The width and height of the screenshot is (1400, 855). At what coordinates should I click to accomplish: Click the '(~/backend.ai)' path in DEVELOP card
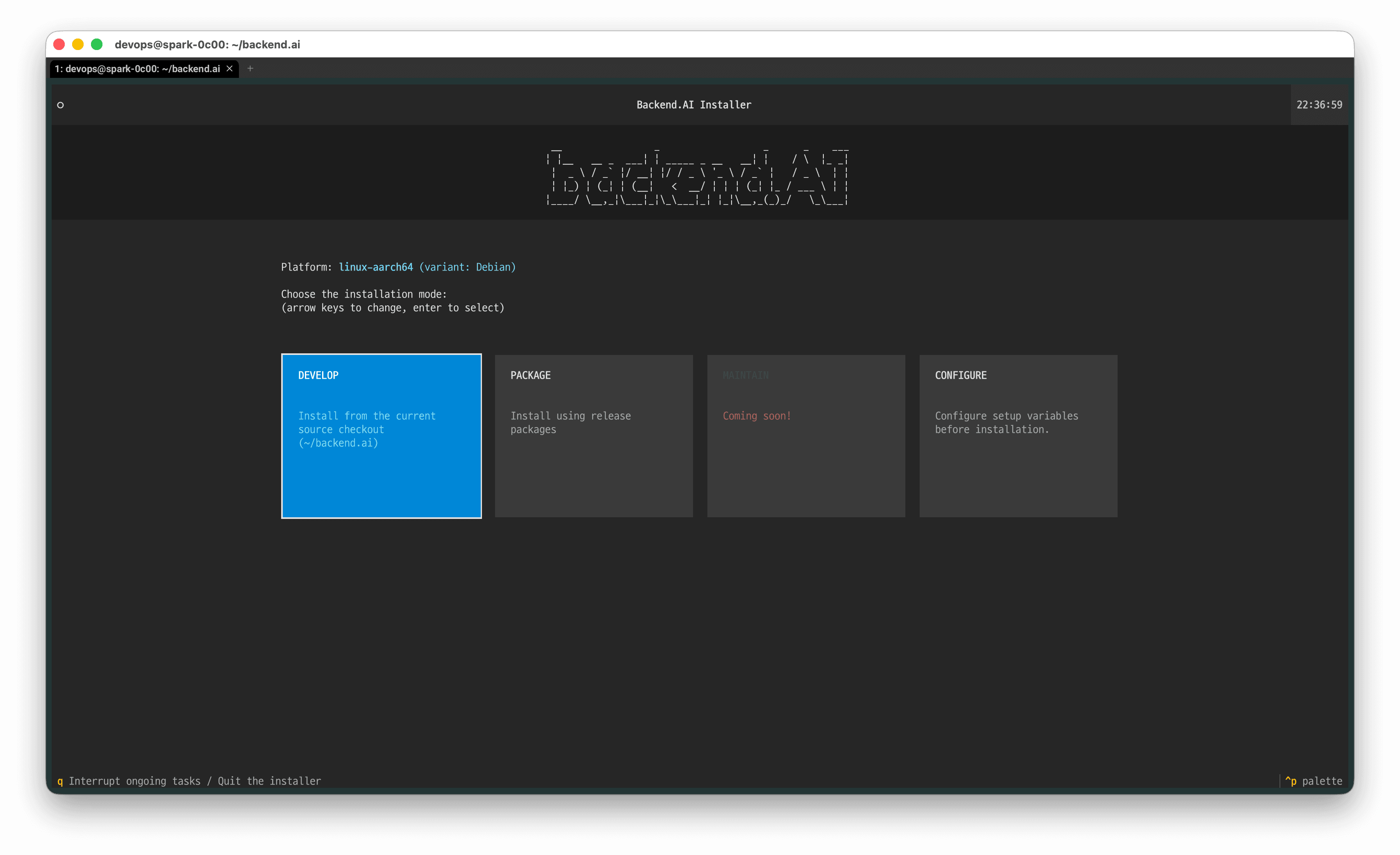click(x=338, y=443)
